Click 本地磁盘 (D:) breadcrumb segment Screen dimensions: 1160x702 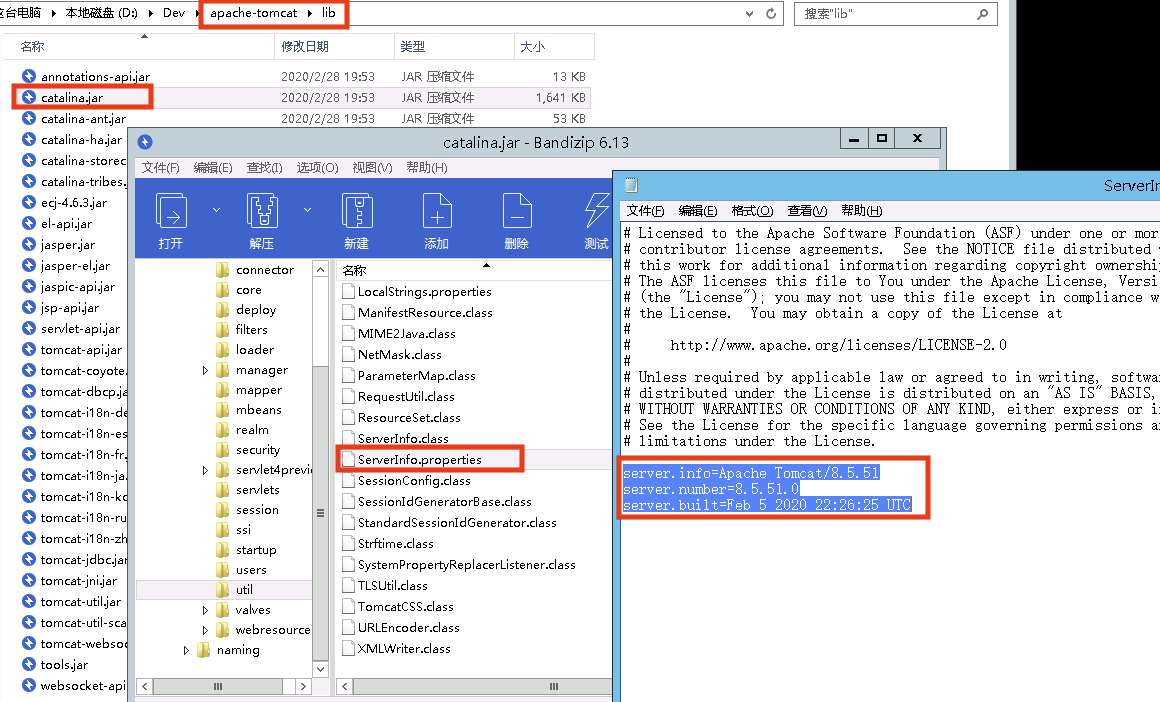(101, 13)
